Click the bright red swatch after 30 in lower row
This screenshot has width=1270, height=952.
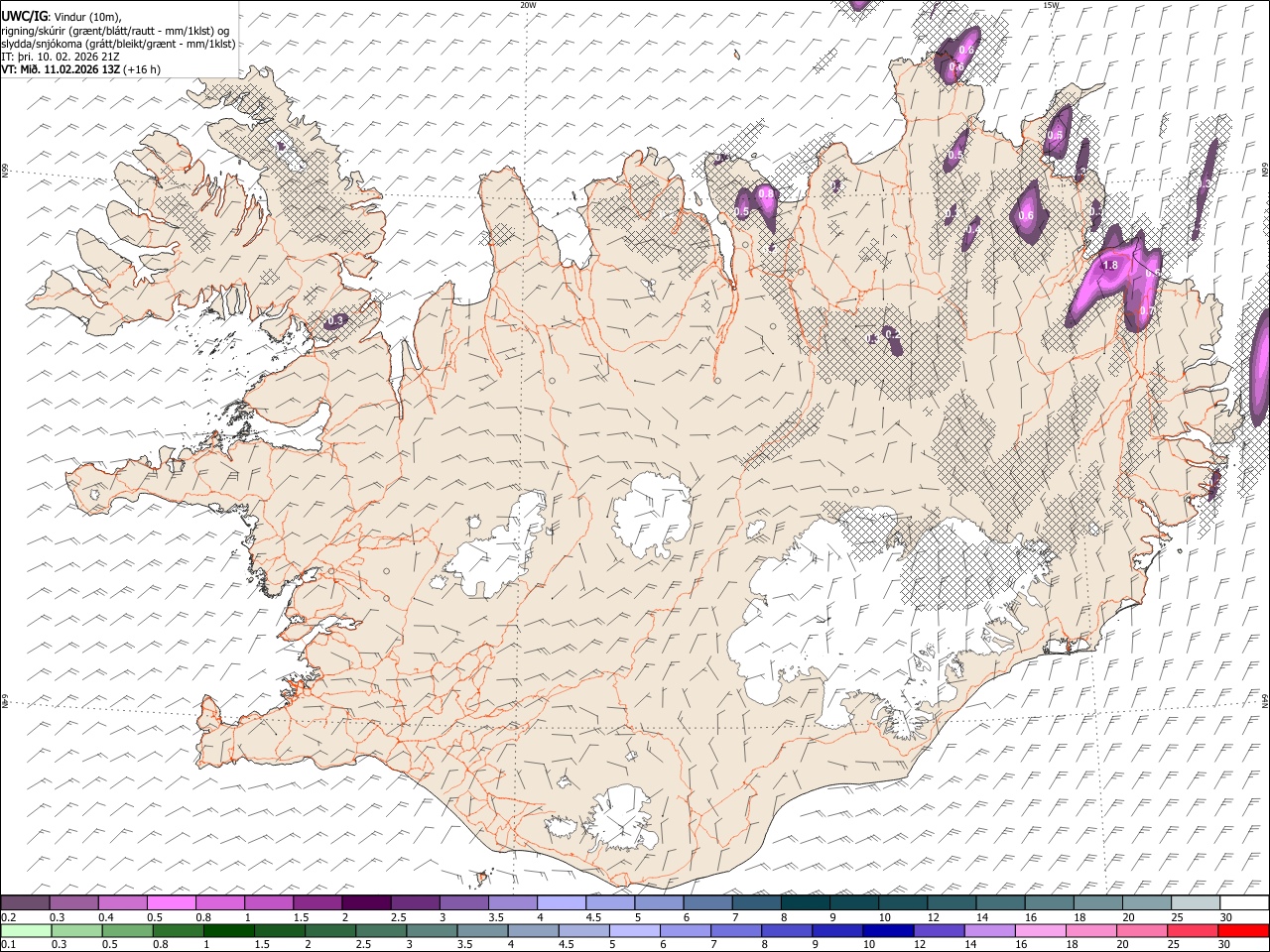pos(1243,930)
